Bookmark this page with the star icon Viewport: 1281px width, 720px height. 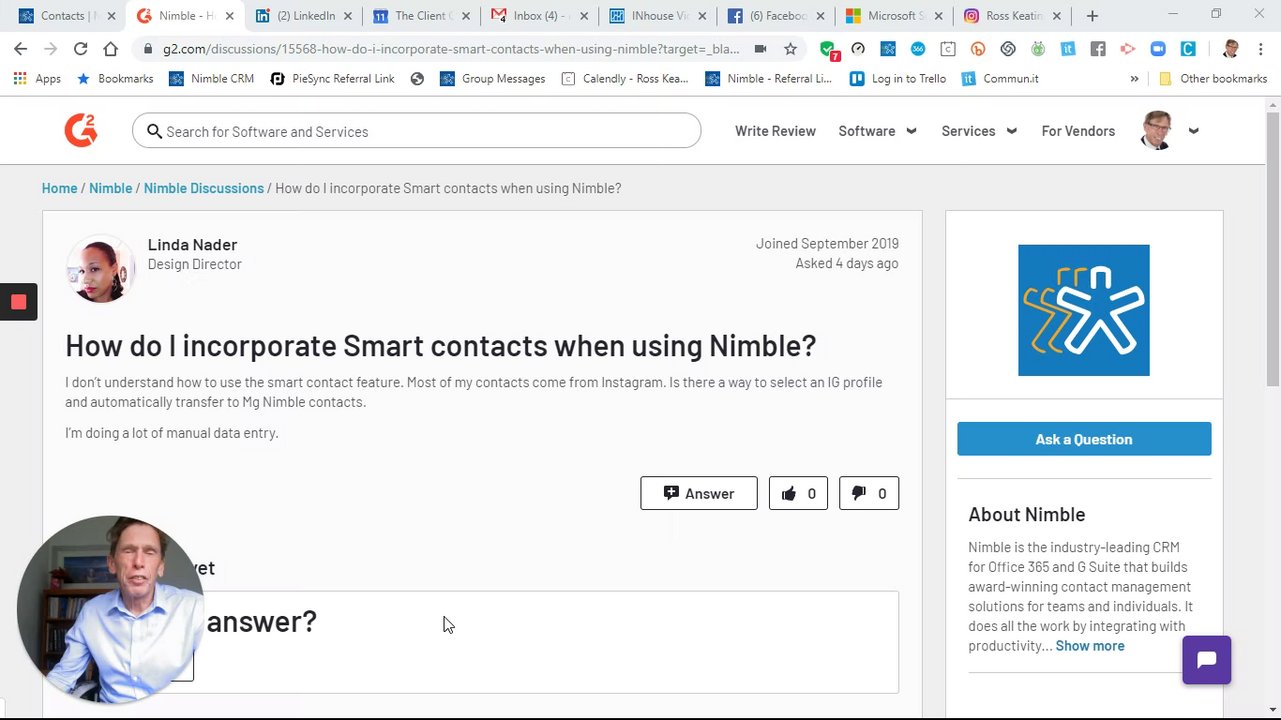790,49
